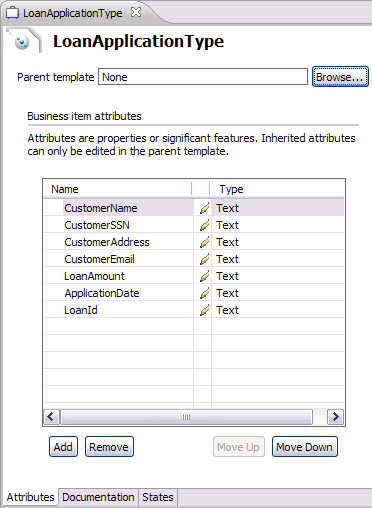Open the Documentation tab

[98, 497]
